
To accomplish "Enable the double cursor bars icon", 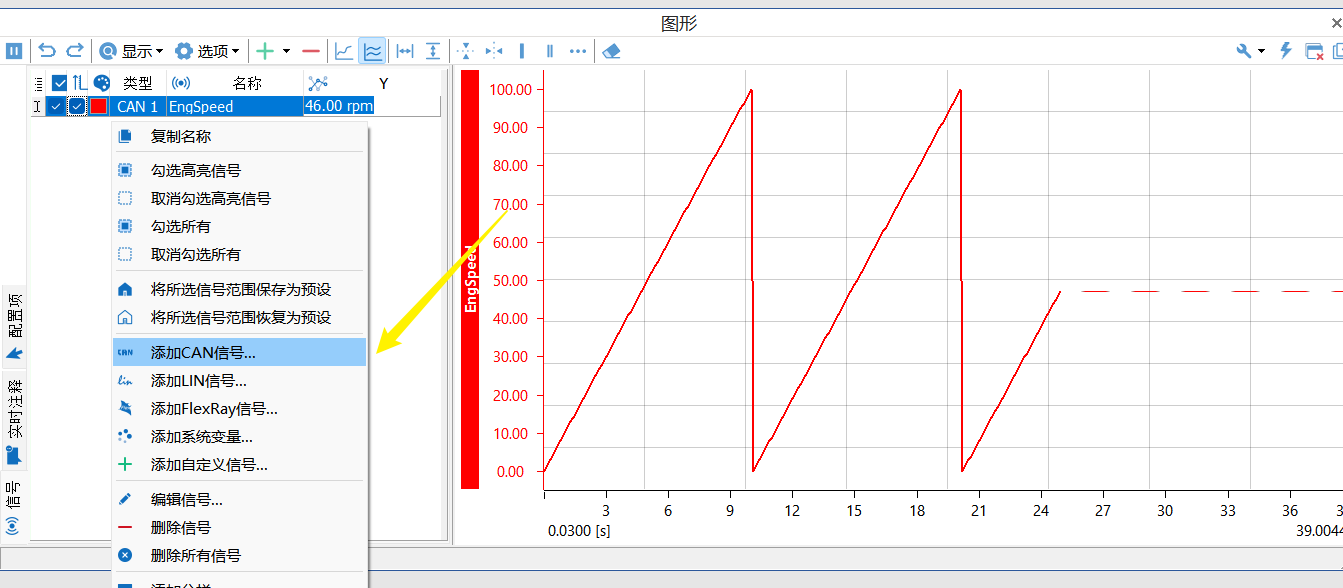I will 549,50.
